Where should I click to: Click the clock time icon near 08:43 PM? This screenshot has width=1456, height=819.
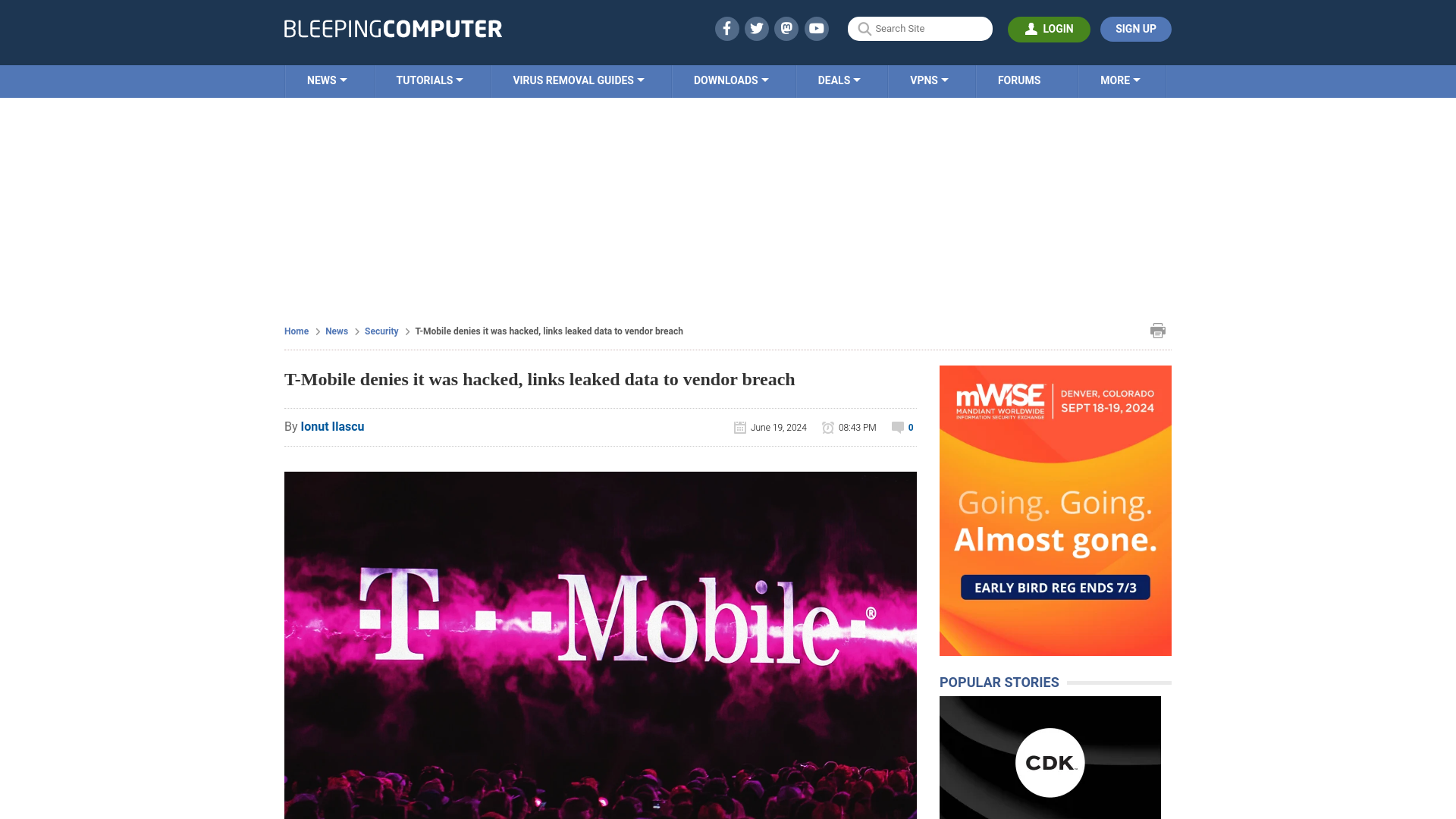pyautogui.click(x=828, y=427)
